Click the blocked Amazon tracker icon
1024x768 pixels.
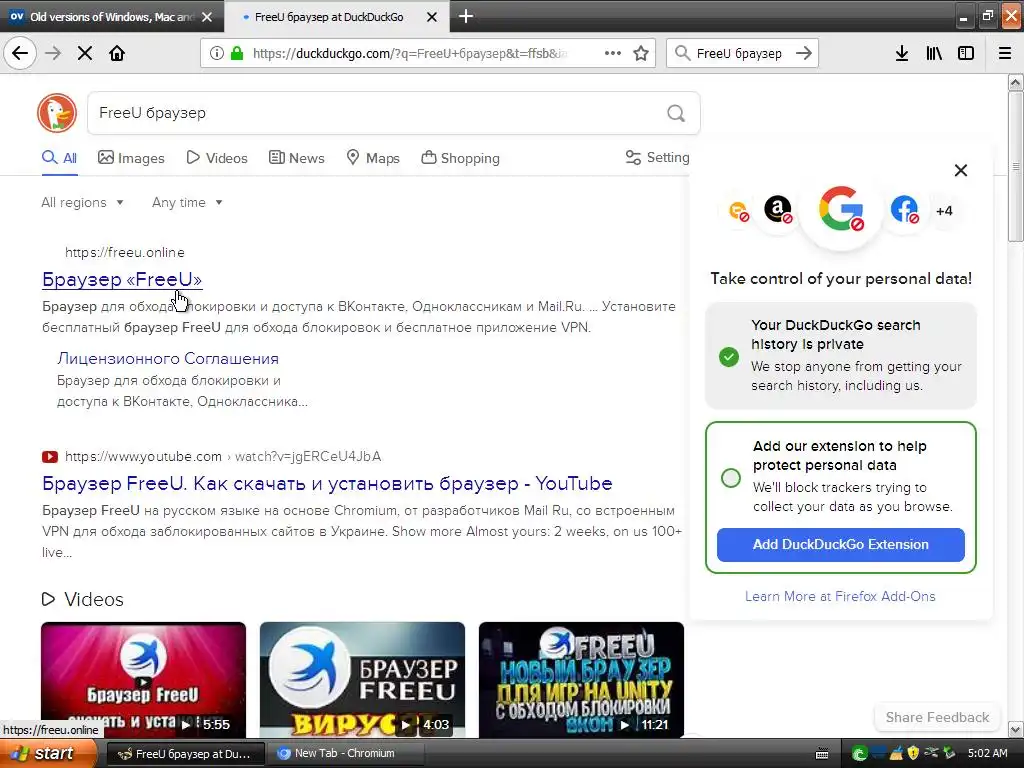coord(778,210)
